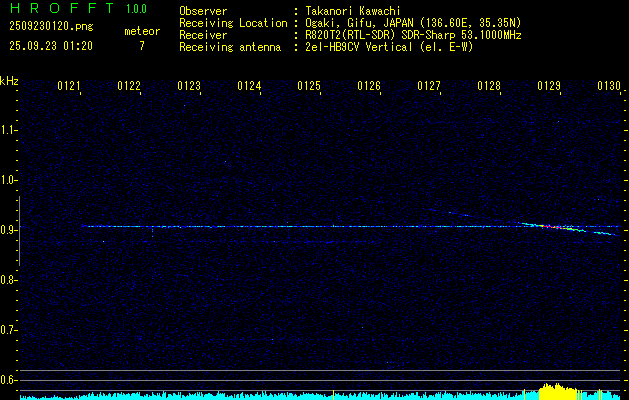The width and height of the screenshot is (629, 400).
Task: Click time marker 0126
Action: pyautogui.click(x=369, y=86)
